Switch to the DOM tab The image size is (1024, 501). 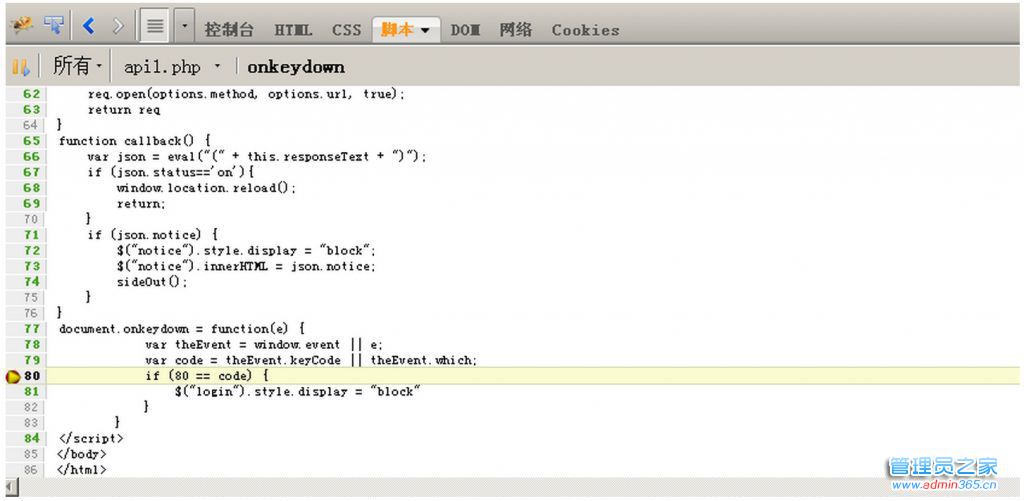pyautogui.click(x=465, y=30)
